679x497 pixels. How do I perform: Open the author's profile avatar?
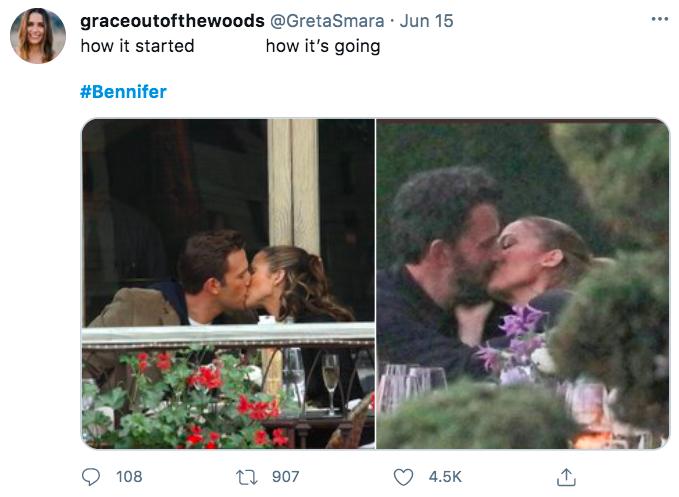[x=37, y=36]
